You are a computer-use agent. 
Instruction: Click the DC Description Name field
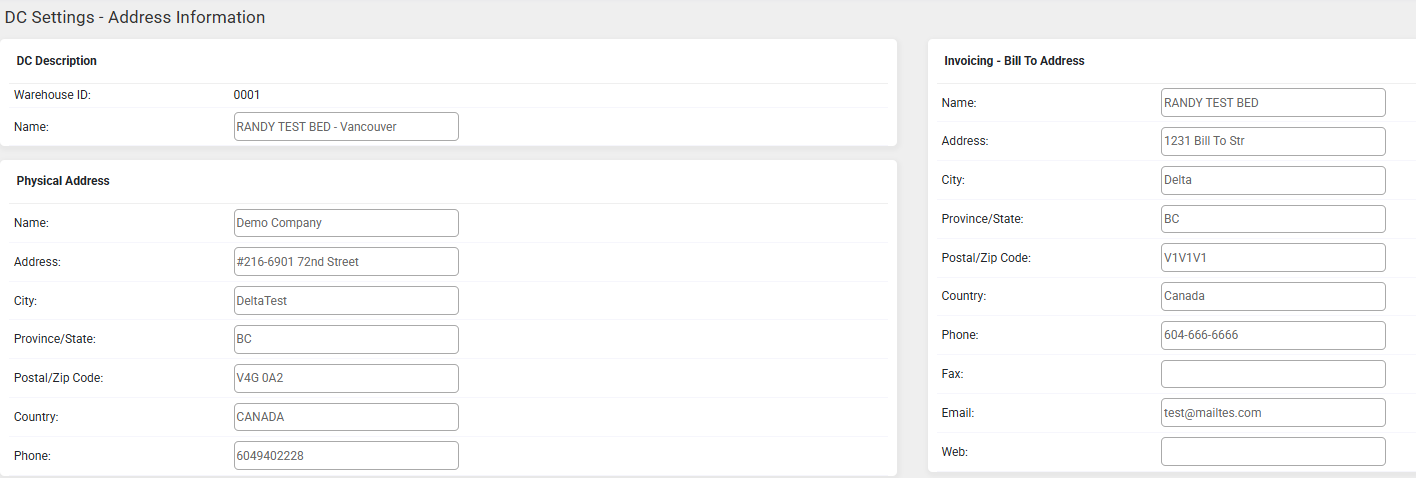click(346, 127)
